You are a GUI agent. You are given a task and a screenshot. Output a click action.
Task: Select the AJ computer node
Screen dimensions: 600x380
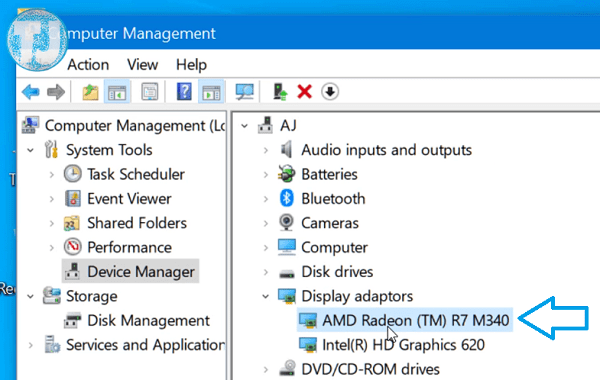tap(288, 126)
